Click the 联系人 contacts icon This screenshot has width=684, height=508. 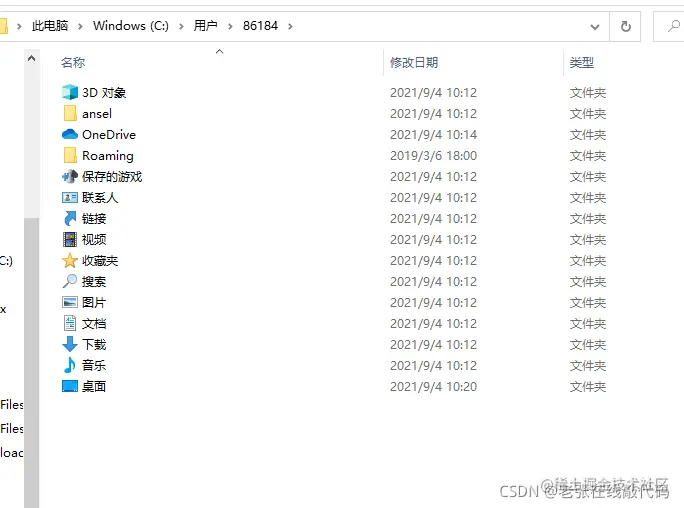[x=70, y=198]
